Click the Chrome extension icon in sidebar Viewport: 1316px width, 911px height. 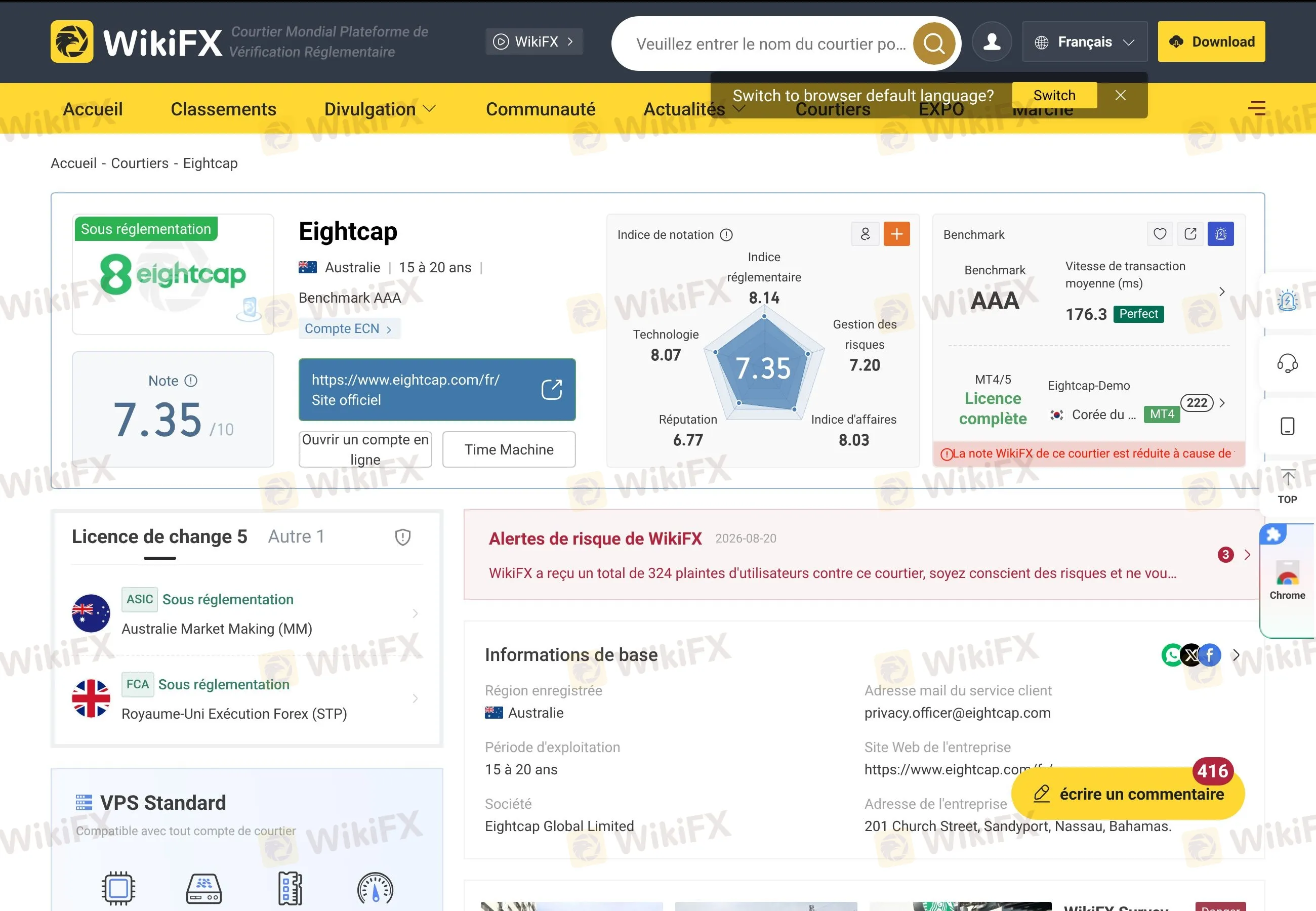1288,581
